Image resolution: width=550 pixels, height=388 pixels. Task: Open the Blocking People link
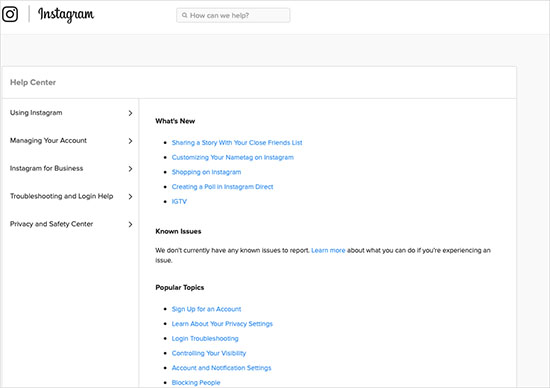(196, 383)
